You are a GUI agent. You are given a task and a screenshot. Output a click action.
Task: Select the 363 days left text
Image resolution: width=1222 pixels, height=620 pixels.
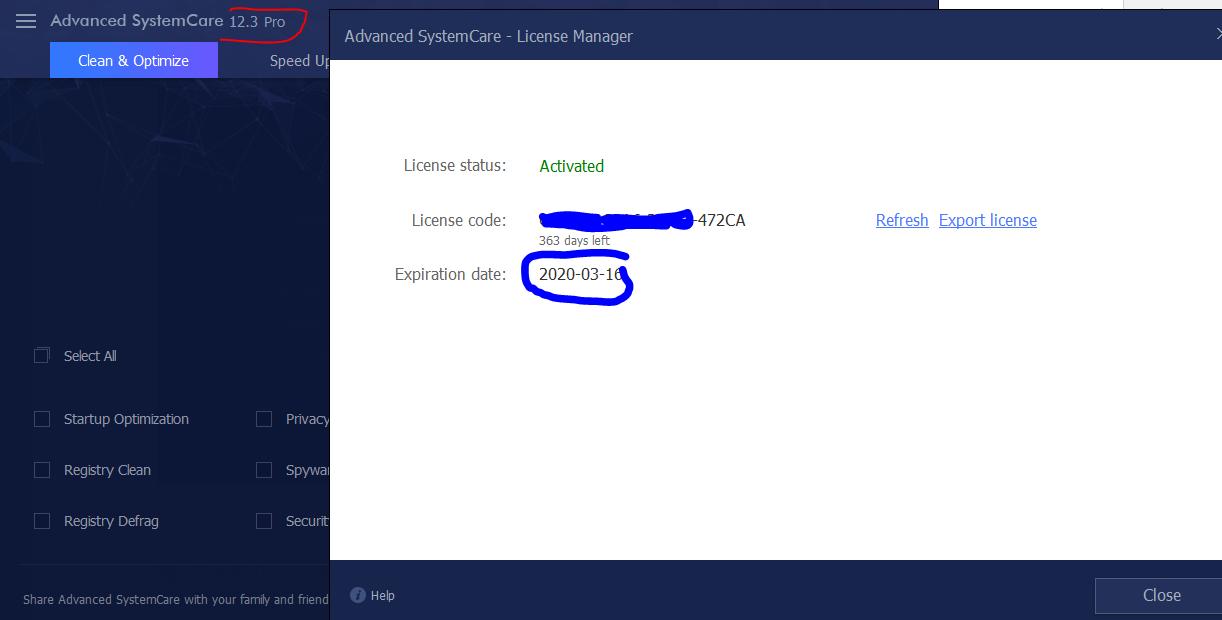pos(574,241)
